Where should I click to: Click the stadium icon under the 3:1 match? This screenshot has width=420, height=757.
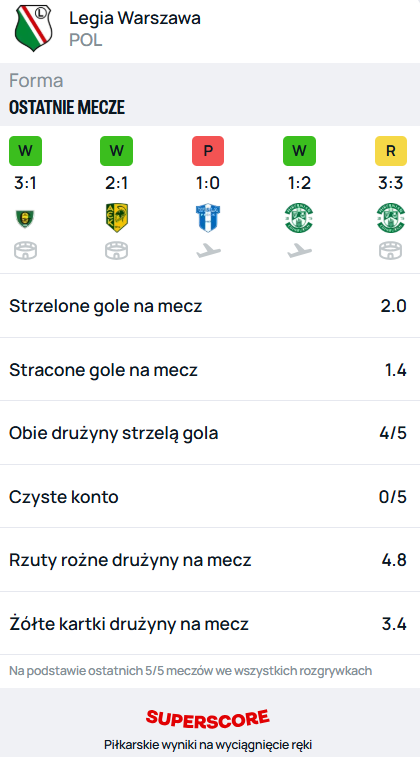click(25, 251)
